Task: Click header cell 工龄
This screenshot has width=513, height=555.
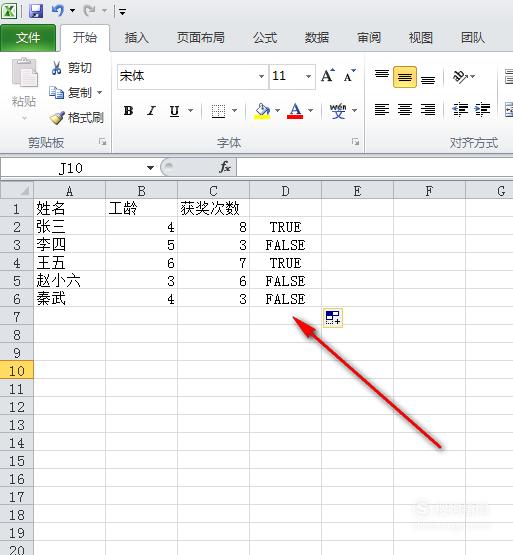Action: [x=141, y=208]
